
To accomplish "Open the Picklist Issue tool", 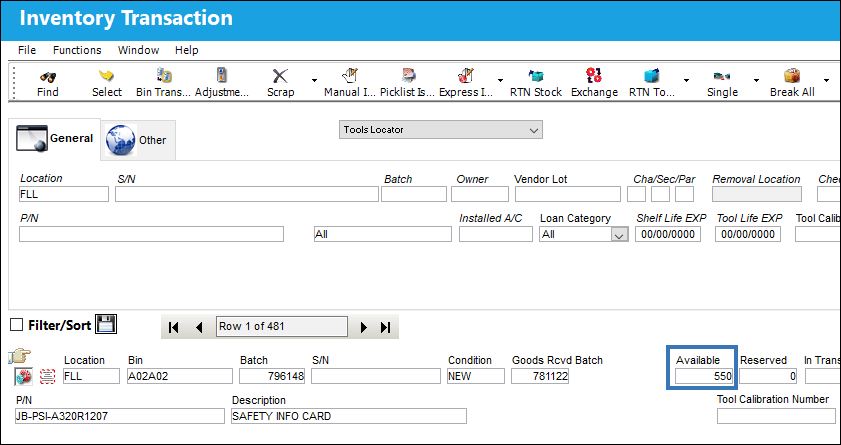I will 407,83.
